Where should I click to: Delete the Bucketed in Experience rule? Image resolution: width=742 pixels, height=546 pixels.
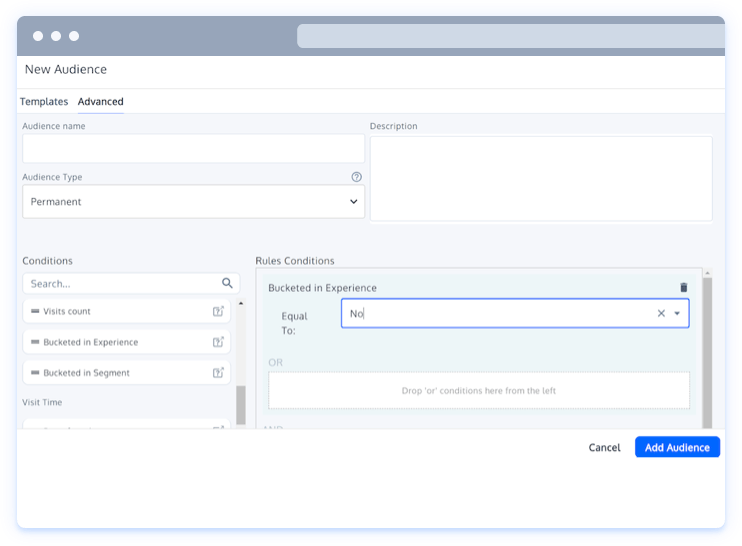coord(684,288)
